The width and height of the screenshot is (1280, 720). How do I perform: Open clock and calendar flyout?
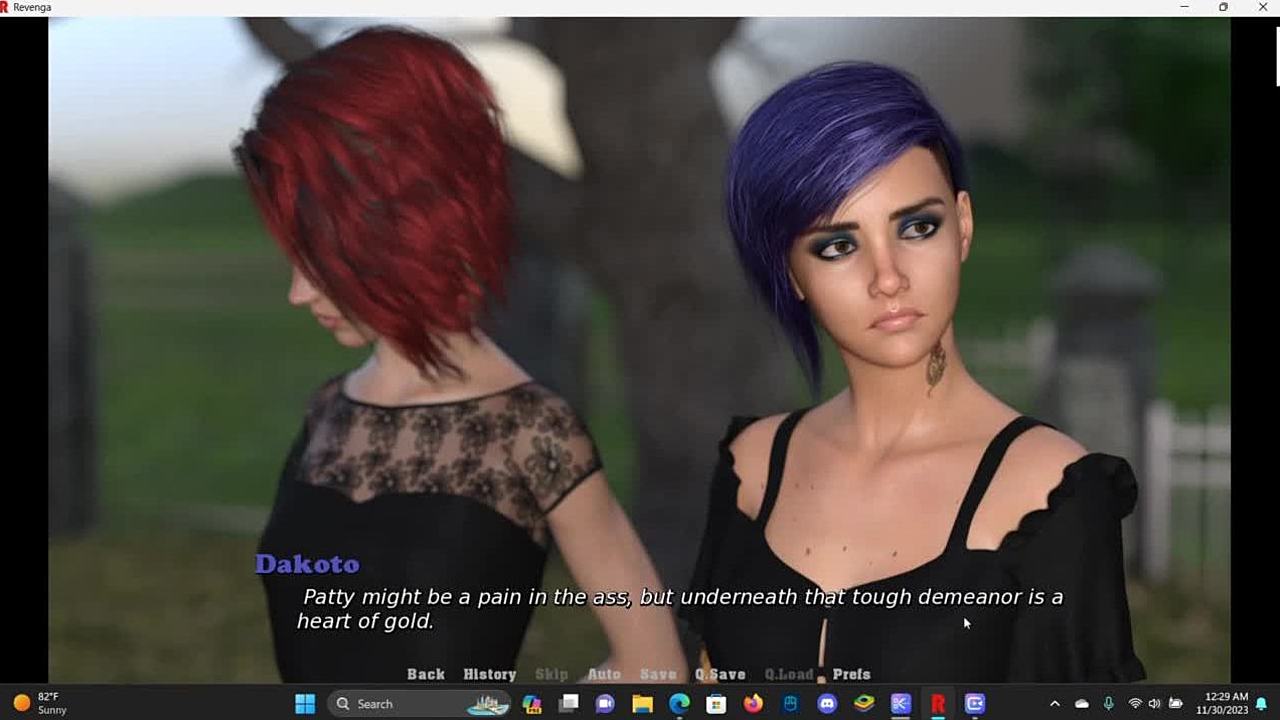[1225, 703]
